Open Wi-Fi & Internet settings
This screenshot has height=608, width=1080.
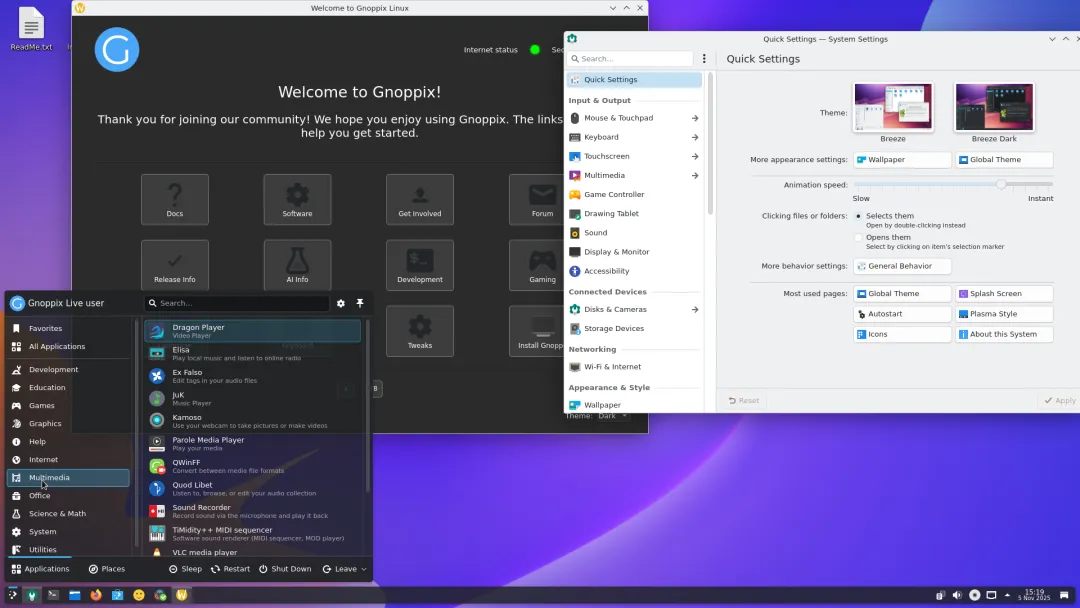634,367
